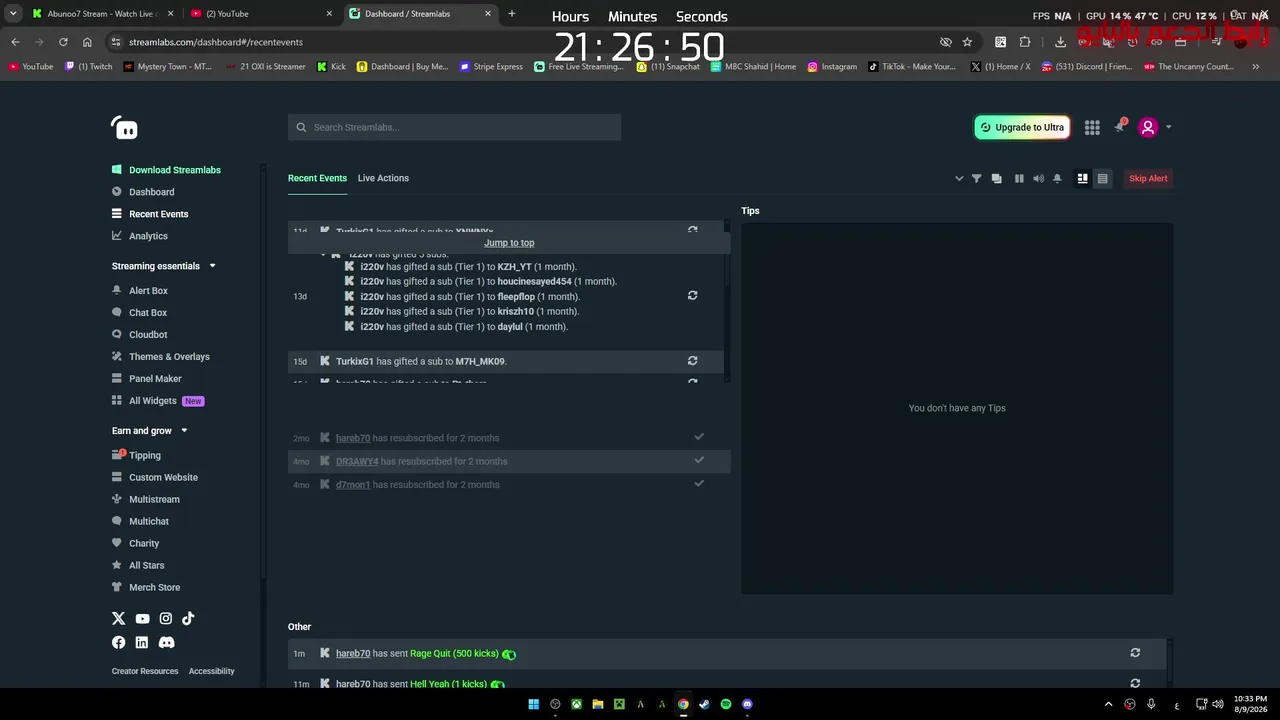Reload the page
The image size is (1280, 720).
[x=63, y=42]
